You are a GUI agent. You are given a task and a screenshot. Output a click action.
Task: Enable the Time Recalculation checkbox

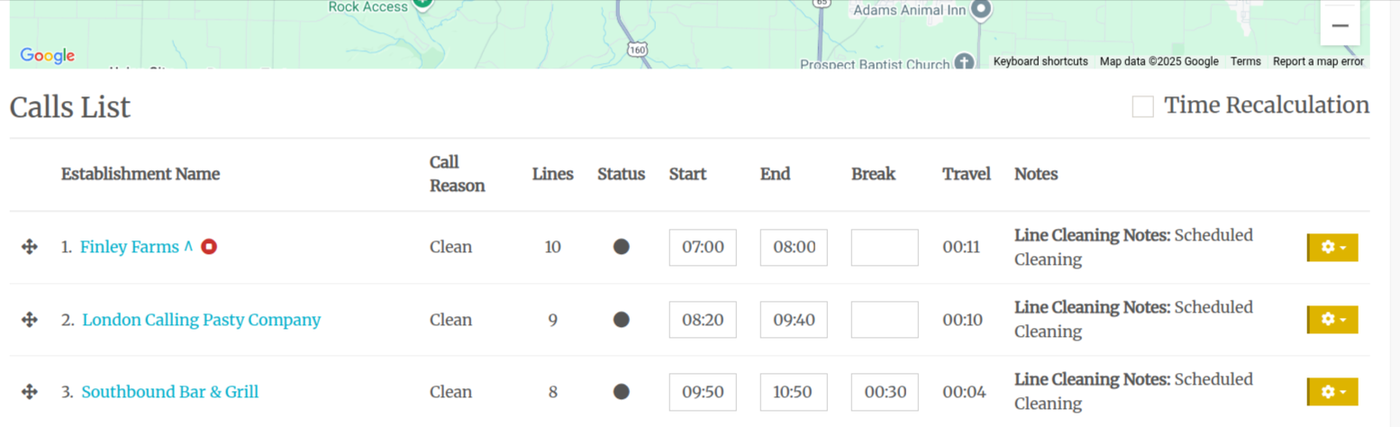tap(1143, 106)
